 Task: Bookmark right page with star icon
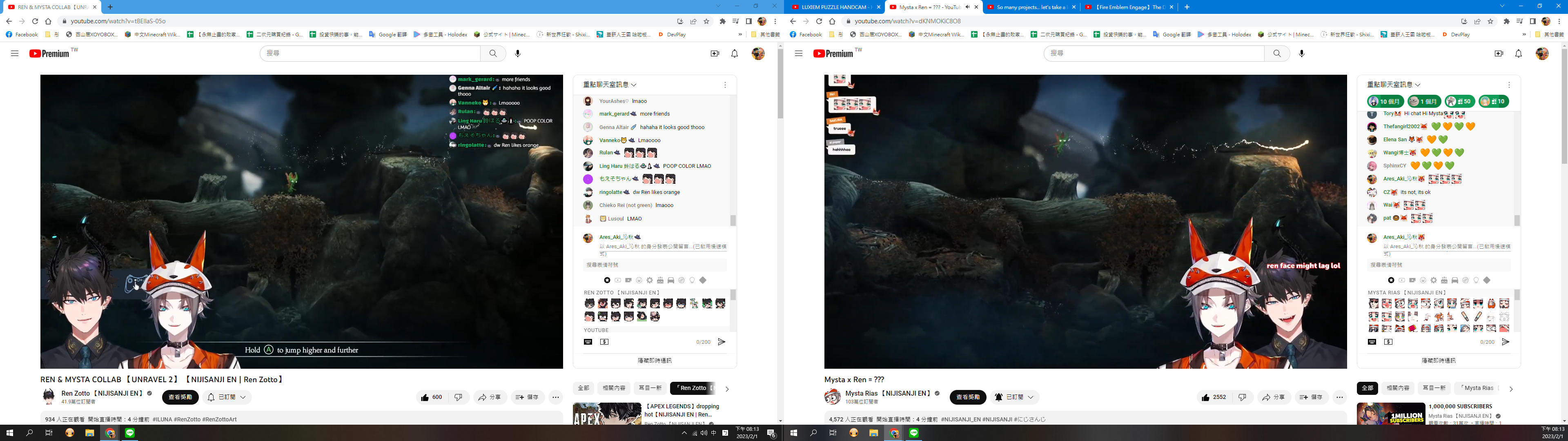point(1490,21)
